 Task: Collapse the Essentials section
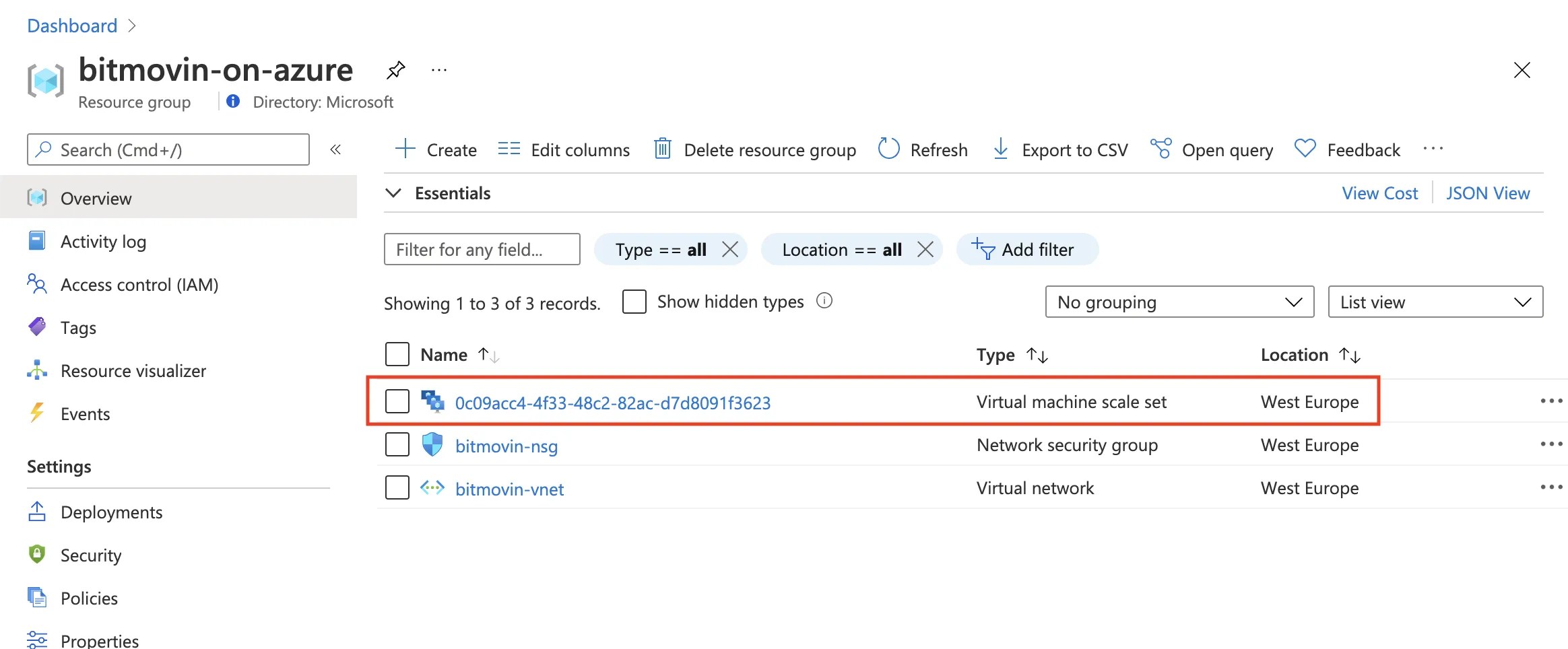click(x=393, y=193)
